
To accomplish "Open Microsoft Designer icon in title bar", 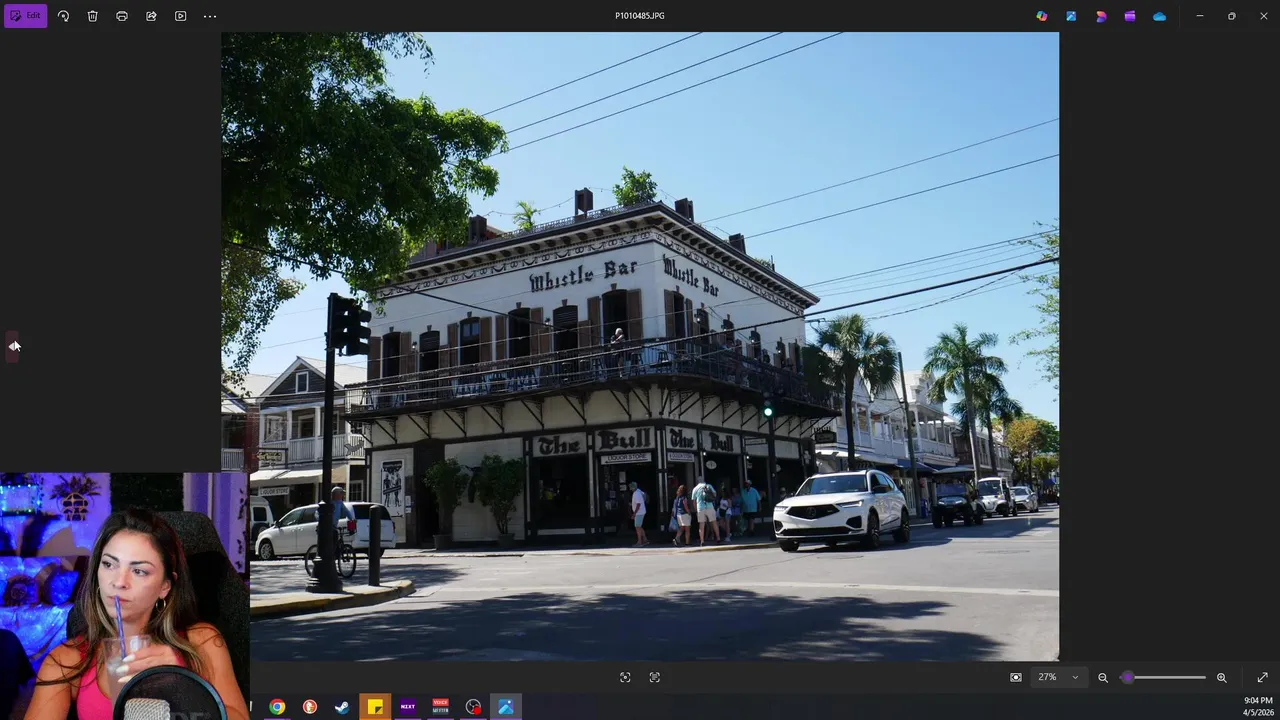I will (x=1101, y=16).
